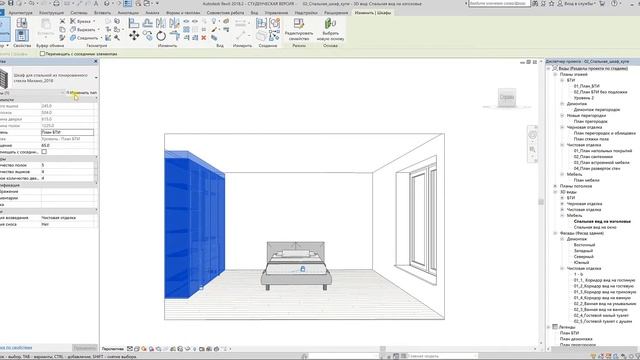This screenshot has height=360, width=640.
Task: Open 01_План БТИ in project browser
Action: tap(587, 86)
